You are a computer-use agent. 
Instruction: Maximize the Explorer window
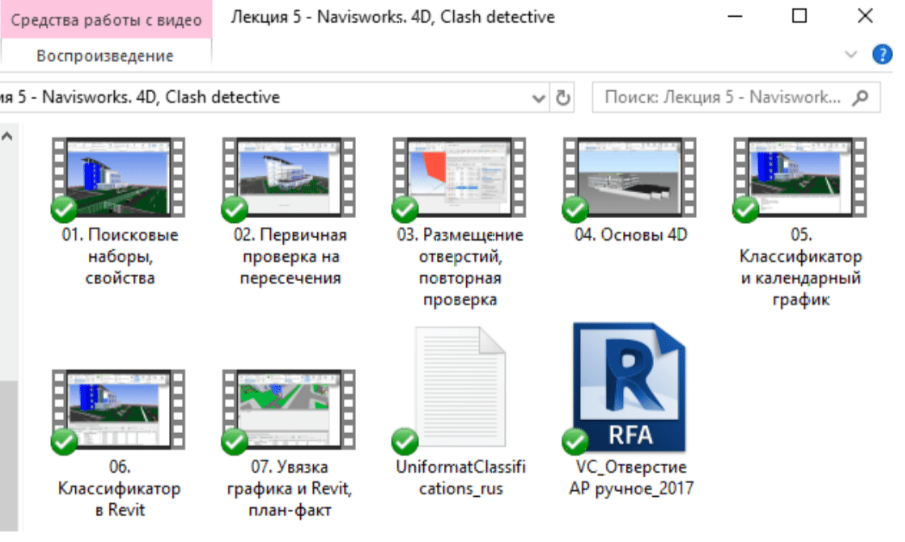pos(798,17)
